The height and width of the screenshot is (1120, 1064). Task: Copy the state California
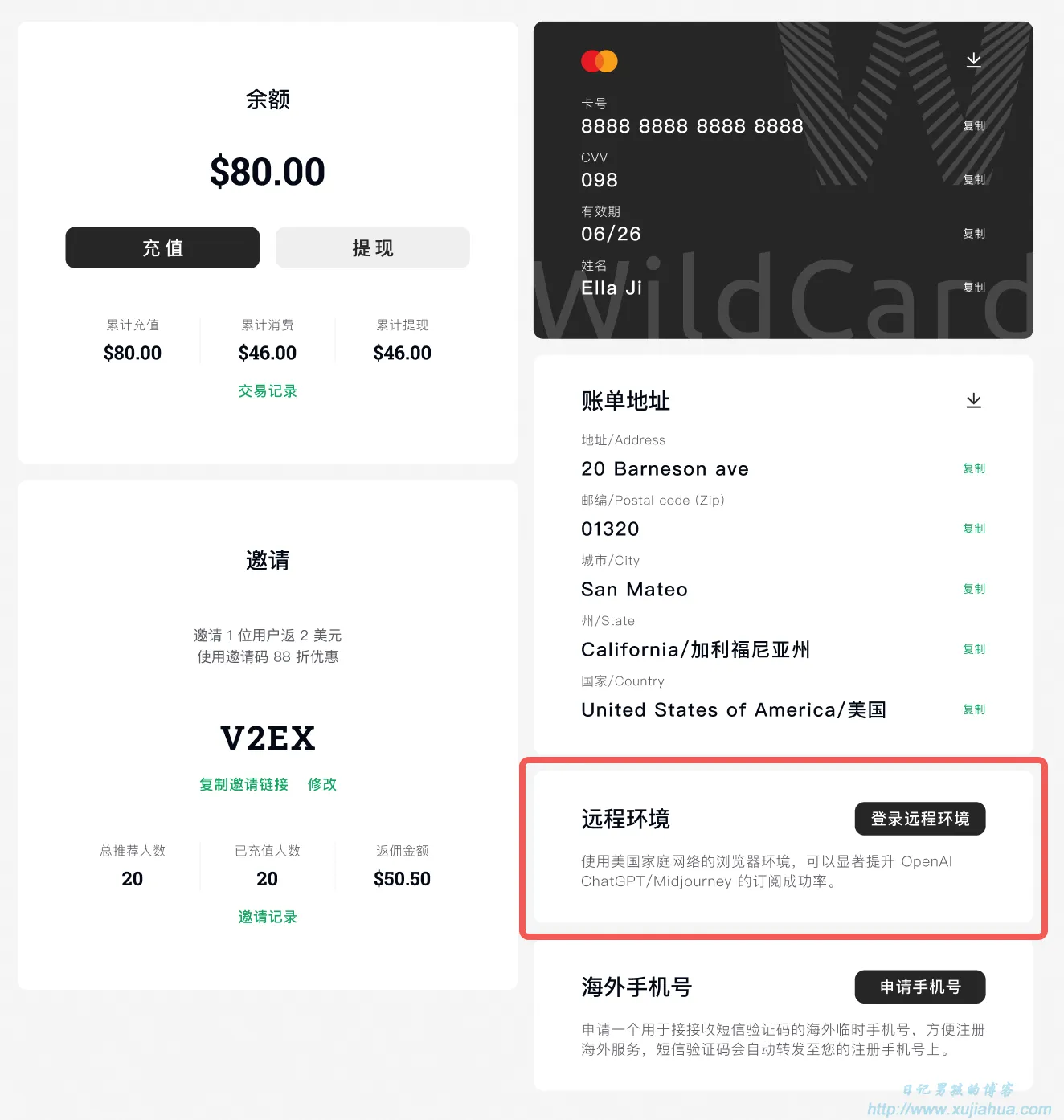[x=974, y=649]
